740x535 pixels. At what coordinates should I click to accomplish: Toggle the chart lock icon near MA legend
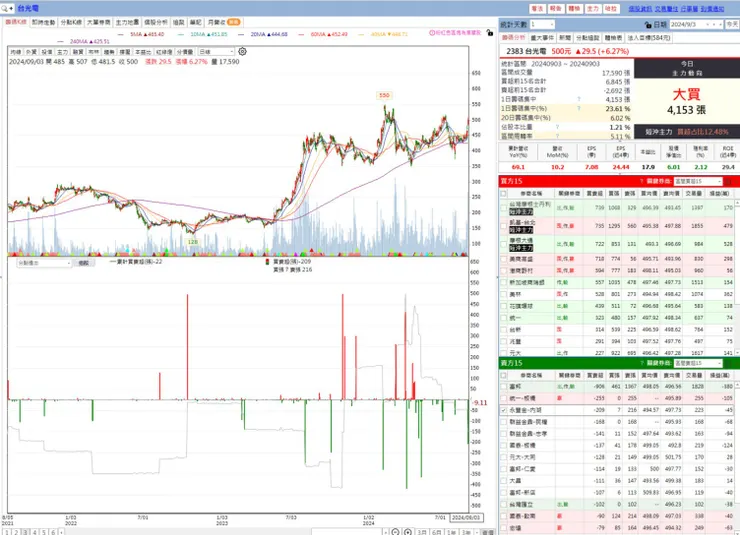click(490, 33)
